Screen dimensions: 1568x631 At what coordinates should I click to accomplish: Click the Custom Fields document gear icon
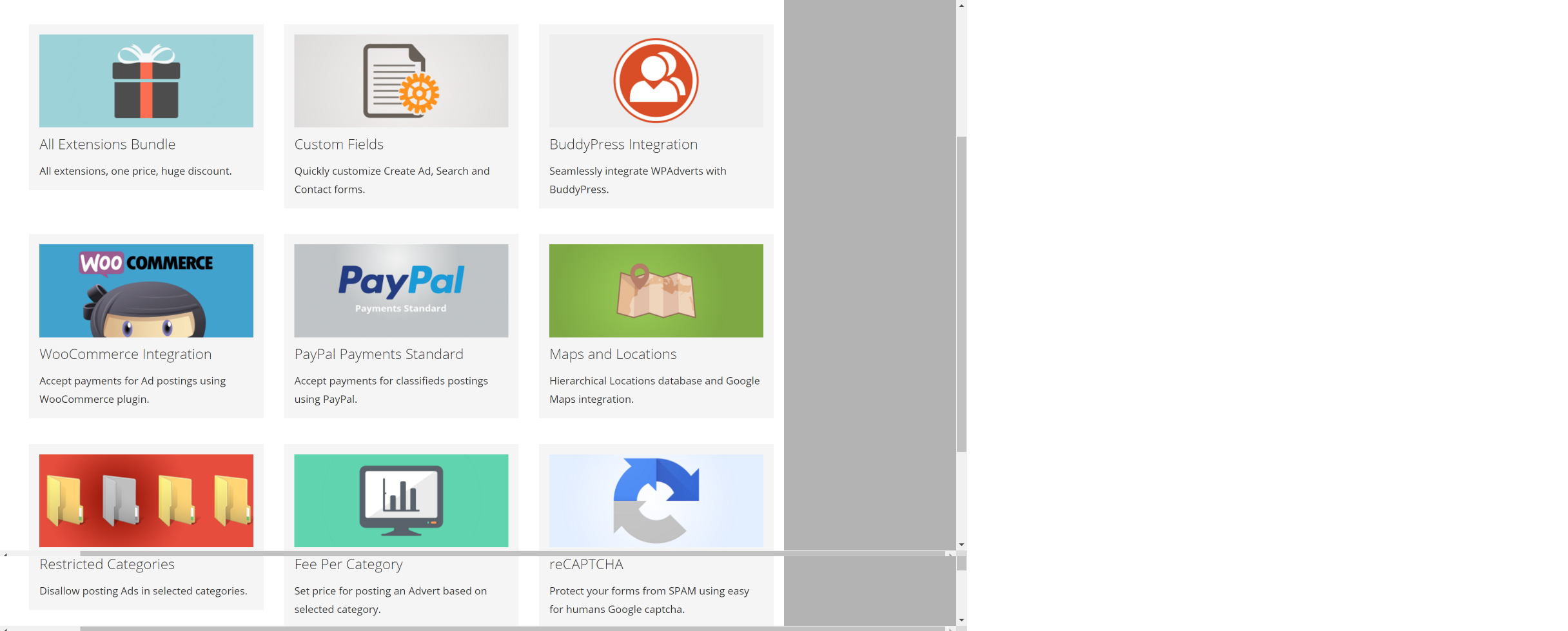point(401,80)
